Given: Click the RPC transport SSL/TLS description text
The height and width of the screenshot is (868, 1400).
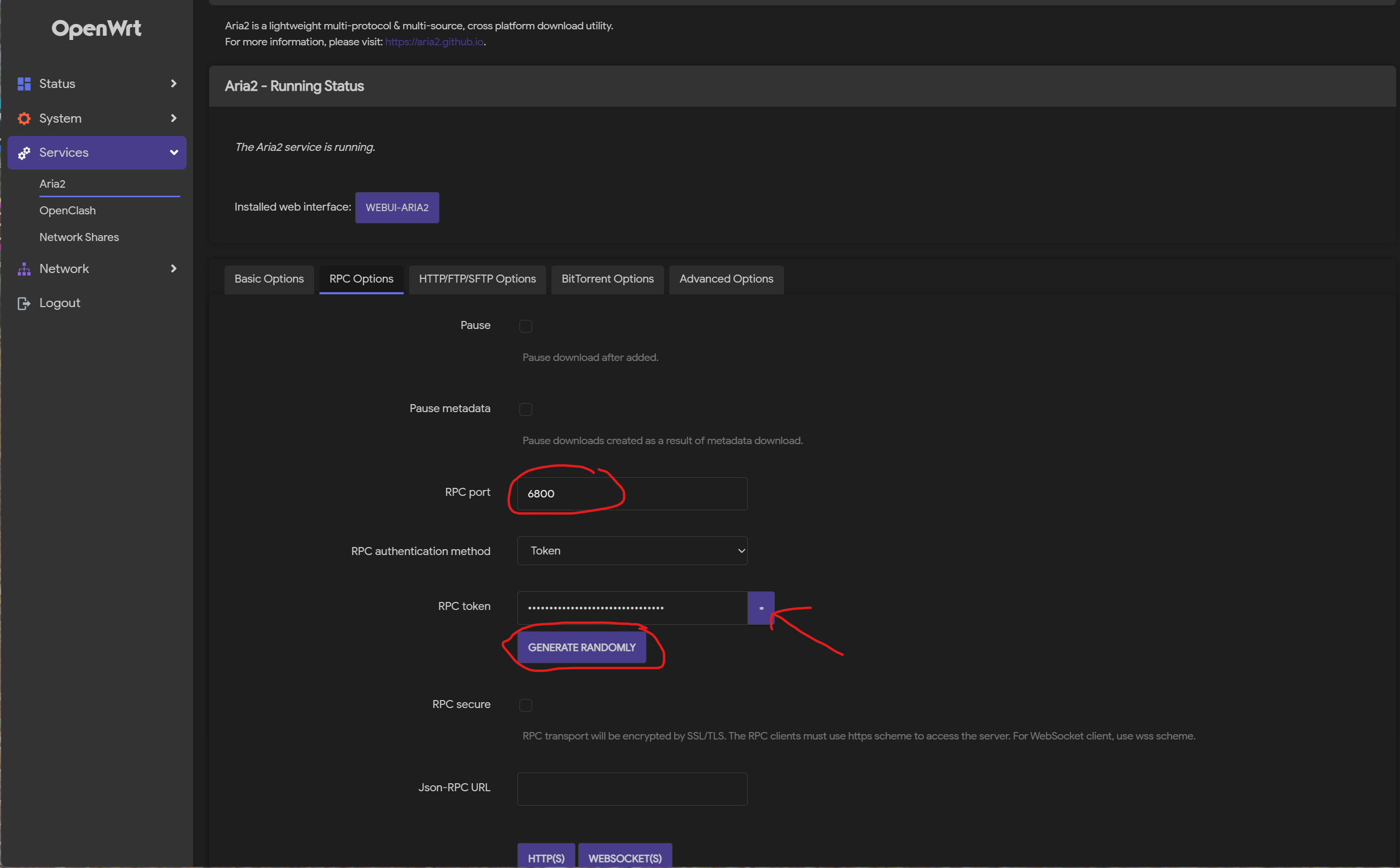Looking at the screenshot, I should 859,736.
